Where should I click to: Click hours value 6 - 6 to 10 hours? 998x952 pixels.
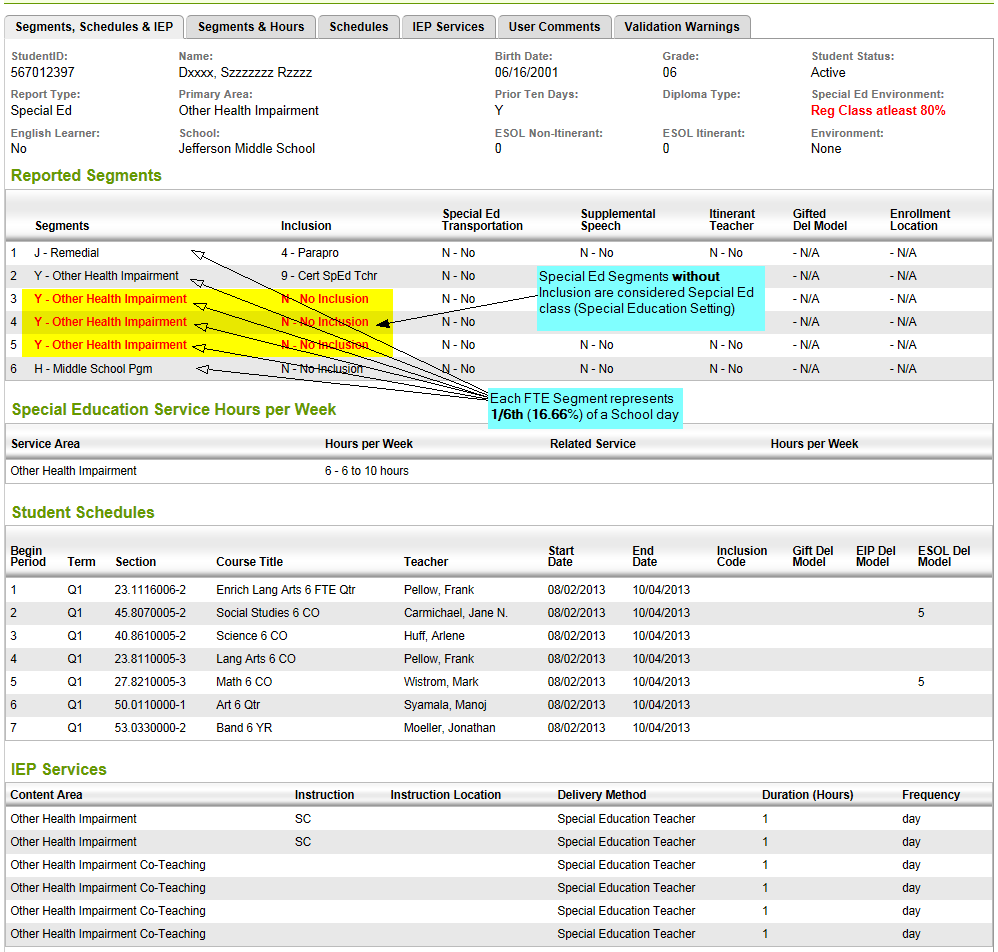[x=367, y=471]
